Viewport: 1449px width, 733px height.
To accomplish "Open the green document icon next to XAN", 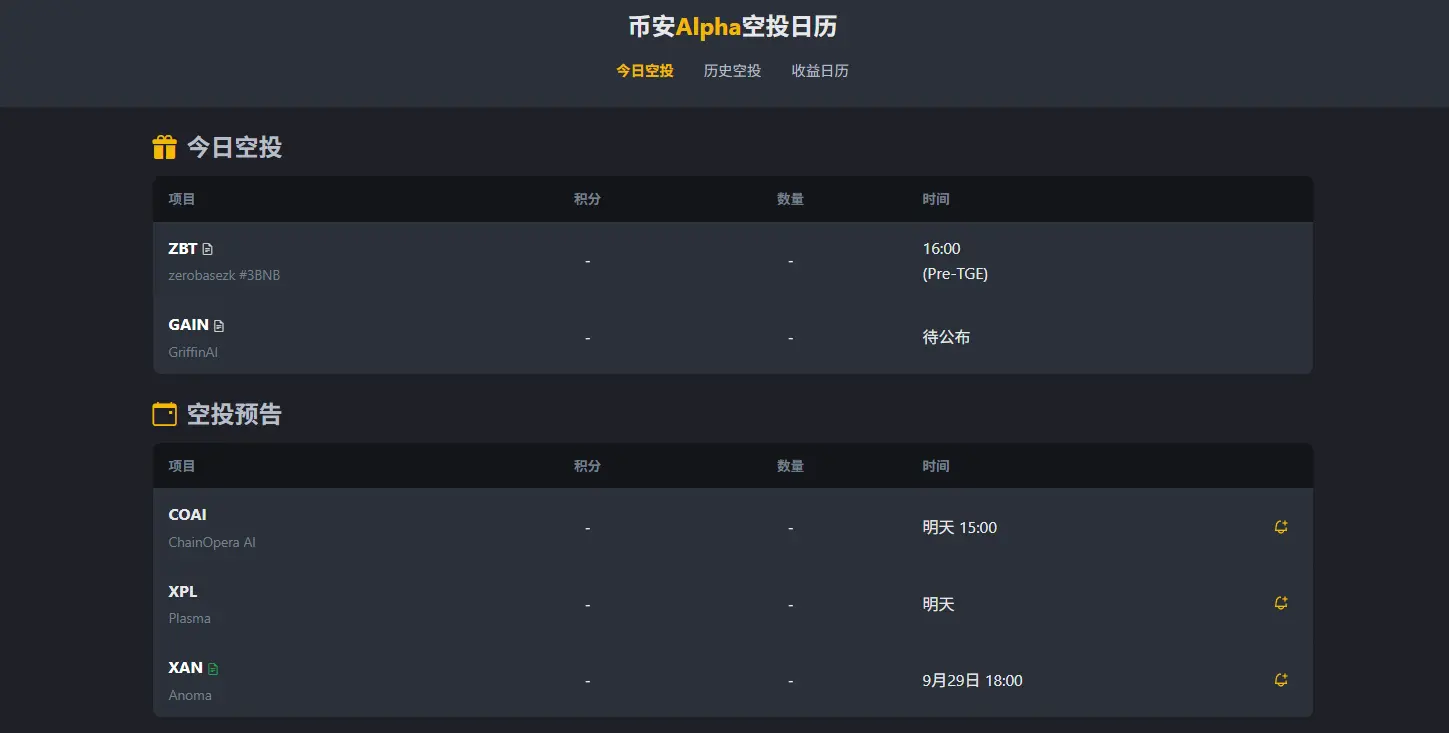I will tap(215, 667).
